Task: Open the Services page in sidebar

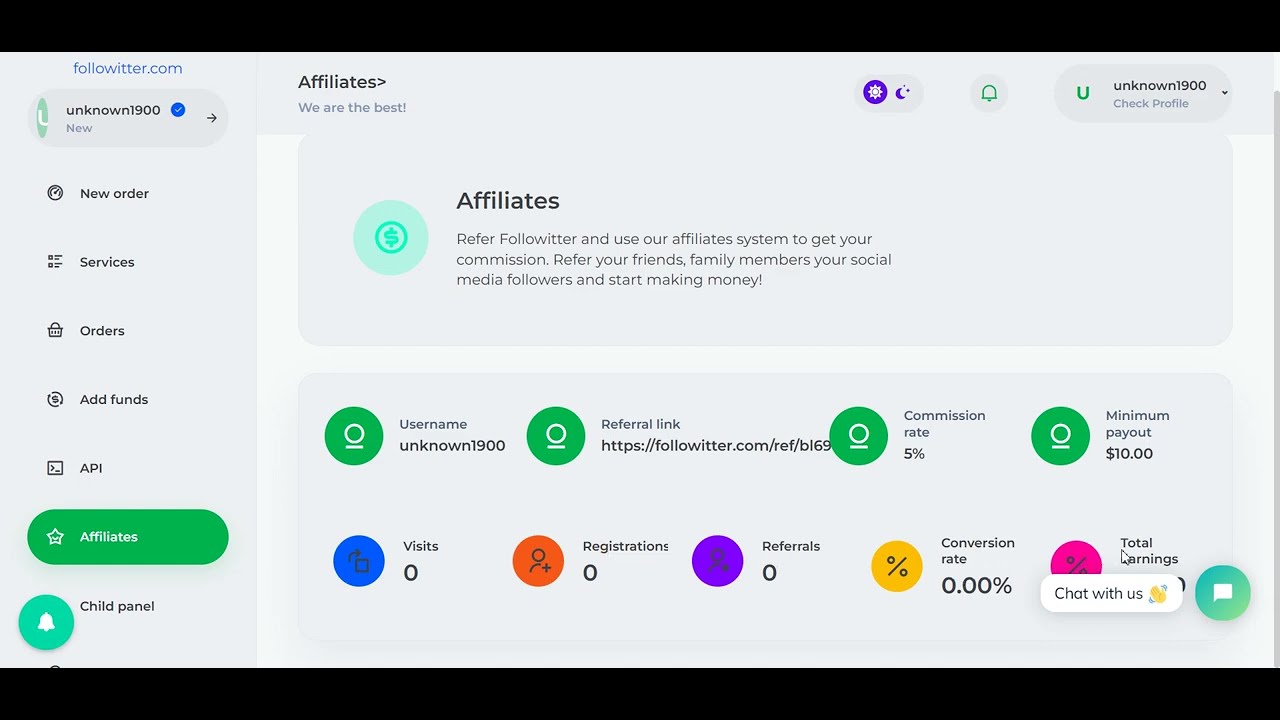Action: 128,262
